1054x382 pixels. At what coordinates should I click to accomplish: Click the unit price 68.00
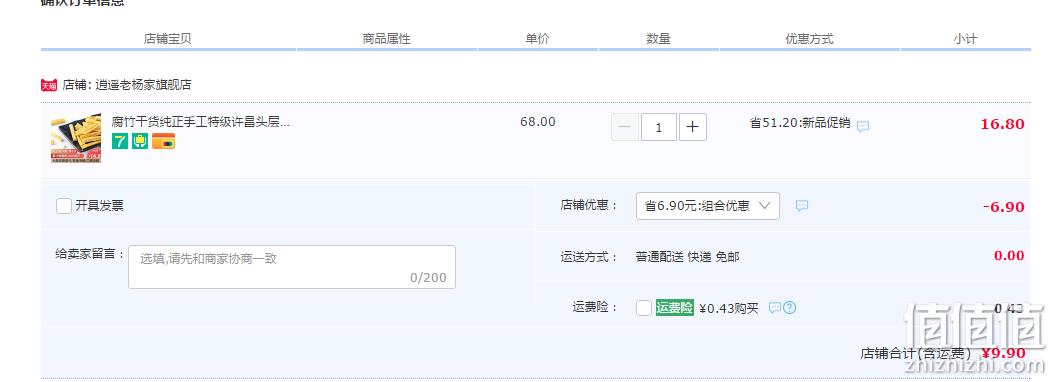[x=538, y=122]
